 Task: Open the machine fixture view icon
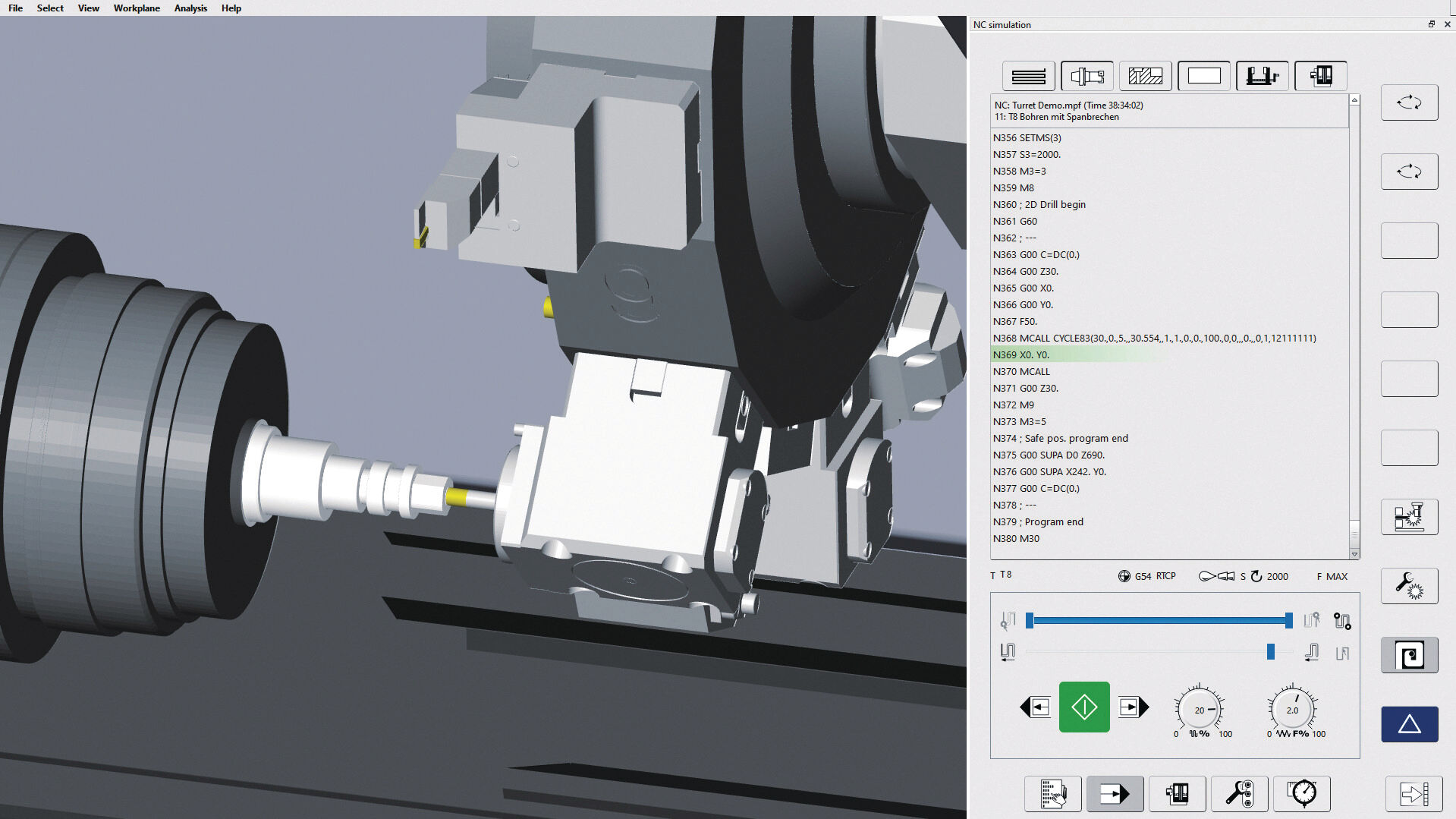pos(1262,76)
